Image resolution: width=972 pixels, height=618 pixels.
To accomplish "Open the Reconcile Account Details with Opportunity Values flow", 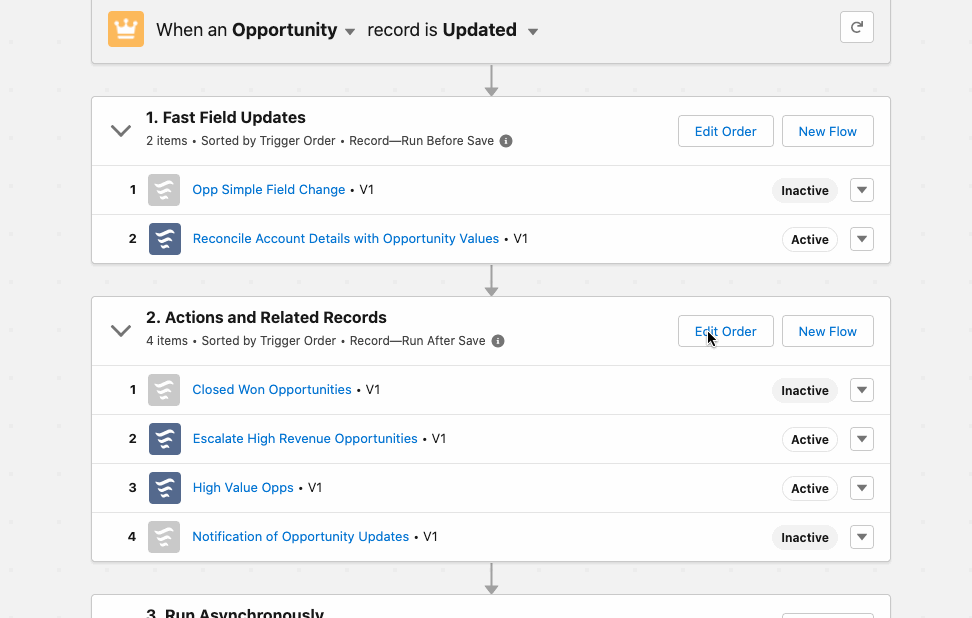I will [x=345, y=239].
